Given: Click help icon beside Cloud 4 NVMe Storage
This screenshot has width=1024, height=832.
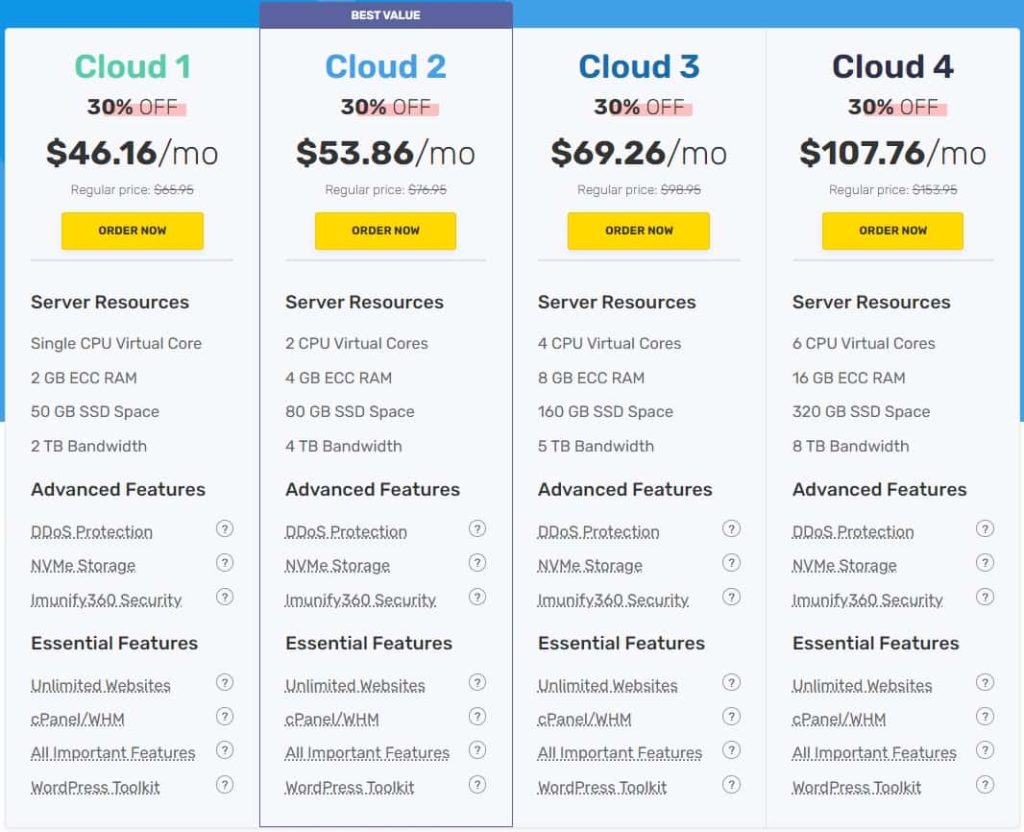Looking at the screenshot, I should [x=985, y=563].
